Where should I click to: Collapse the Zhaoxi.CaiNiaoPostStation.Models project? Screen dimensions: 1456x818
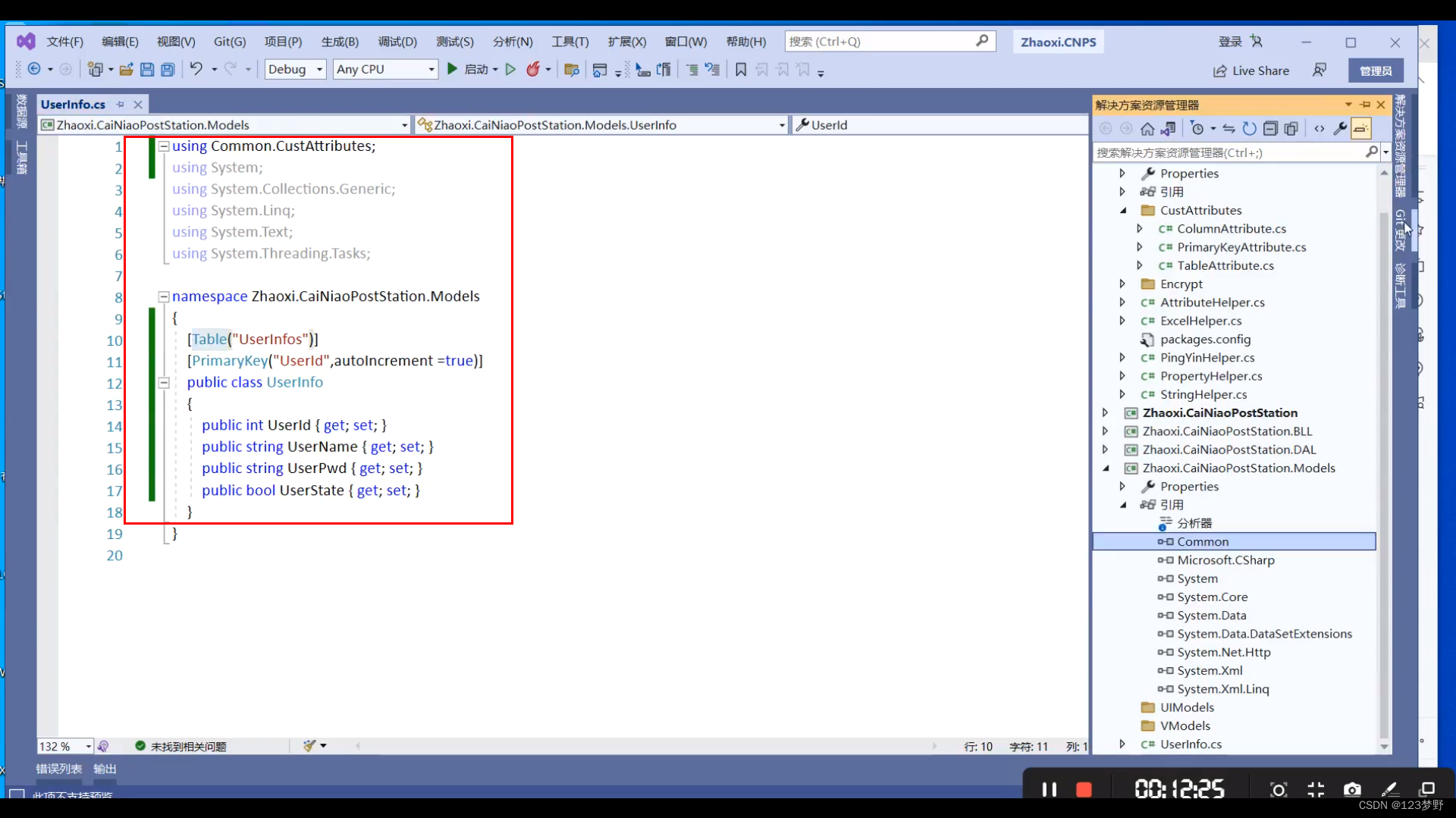1106,468
